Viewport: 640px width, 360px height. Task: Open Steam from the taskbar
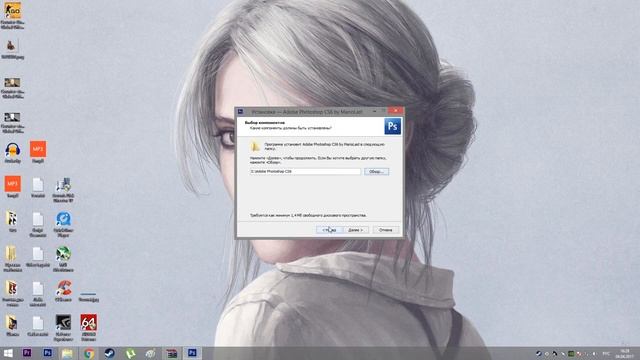(109, 353)
